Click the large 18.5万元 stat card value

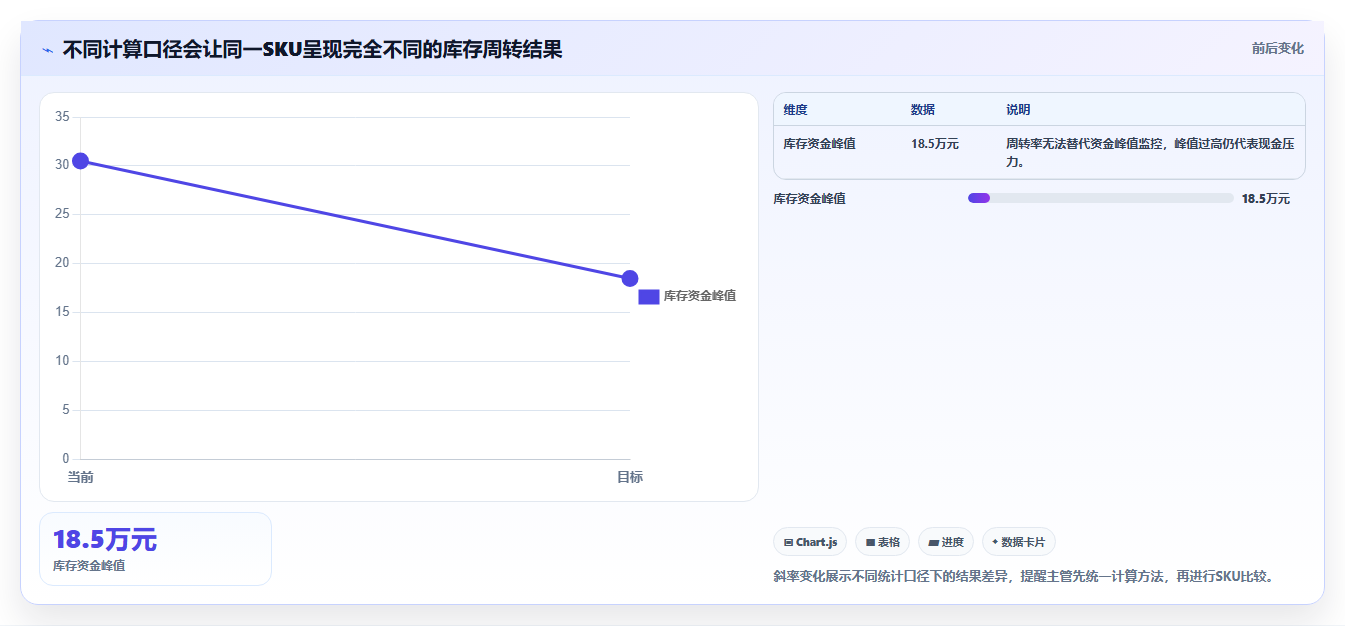(105, 540)
